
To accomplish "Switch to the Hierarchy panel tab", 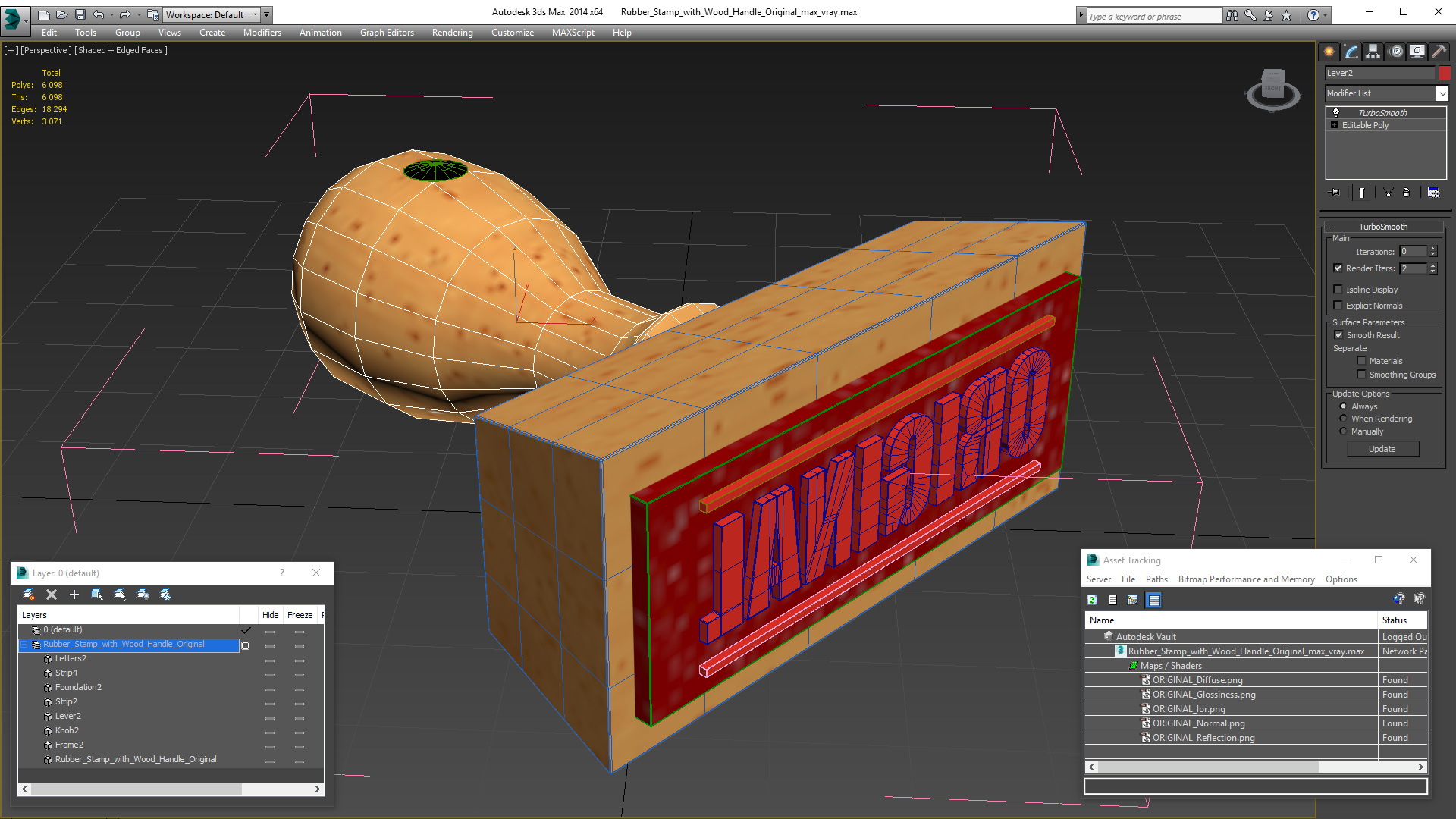I will 1373,52.
